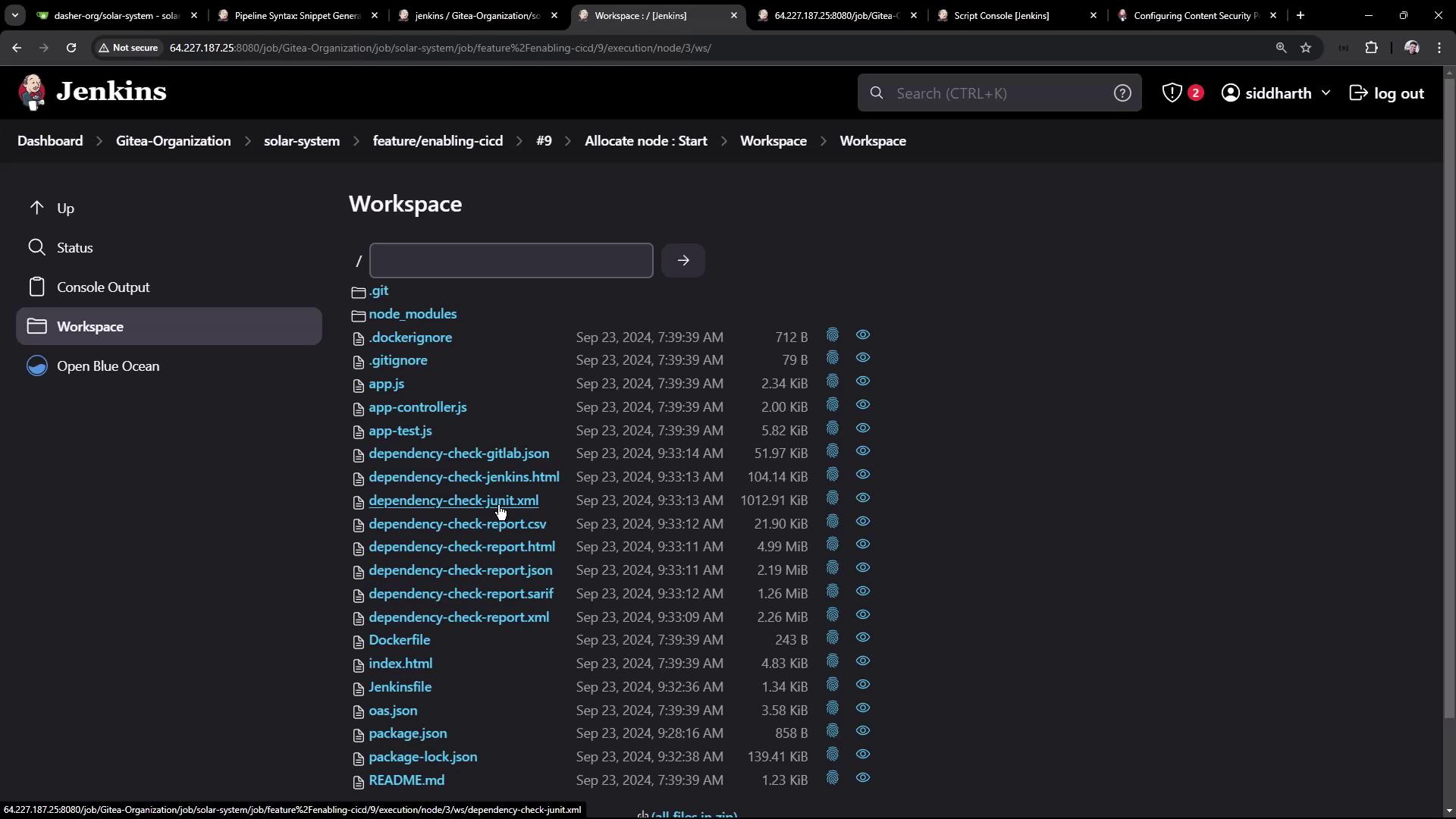Open the dependency-check-jenkins.html file link

click(463, 477)
